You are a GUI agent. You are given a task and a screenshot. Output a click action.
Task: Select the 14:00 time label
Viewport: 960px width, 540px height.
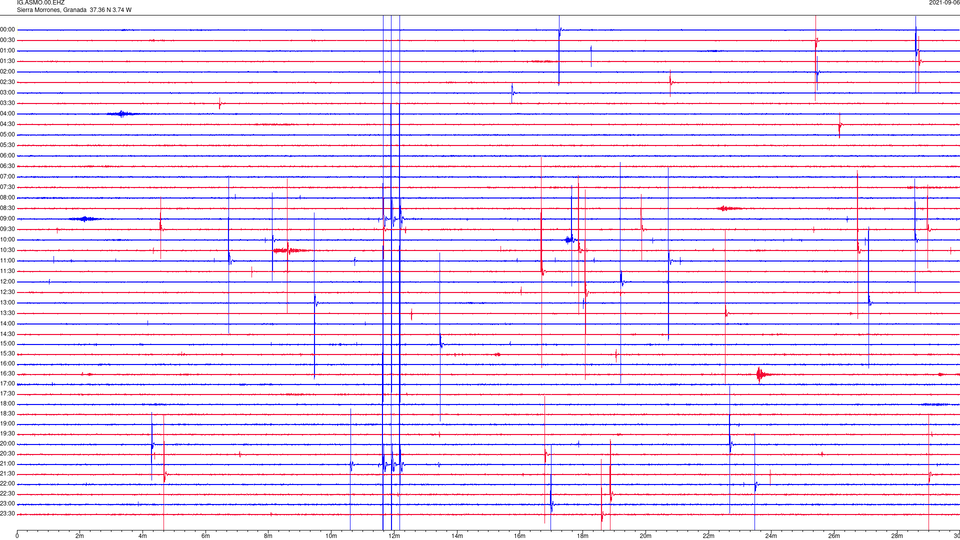click(8, 323)
